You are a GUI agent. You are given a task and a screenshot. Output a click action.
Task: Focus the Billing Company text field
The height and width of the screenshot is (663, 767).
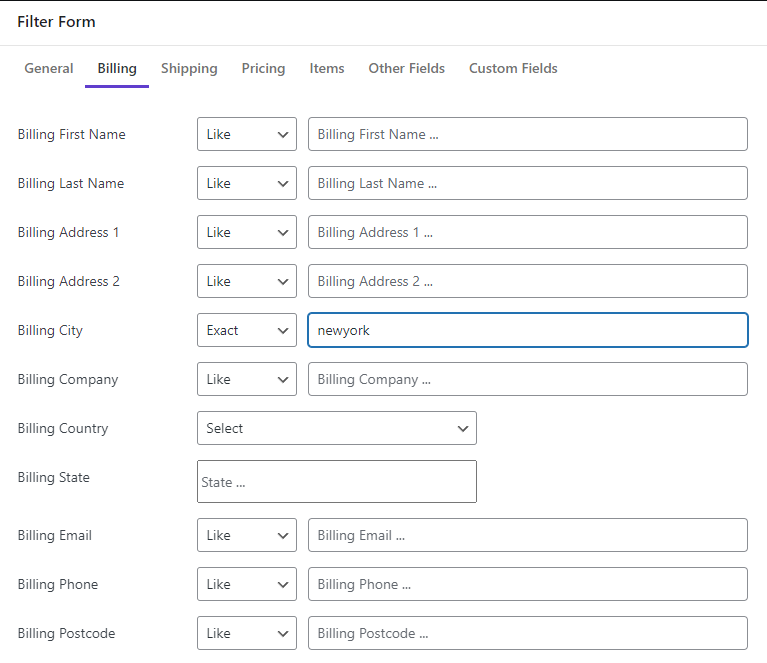[528, 379]
